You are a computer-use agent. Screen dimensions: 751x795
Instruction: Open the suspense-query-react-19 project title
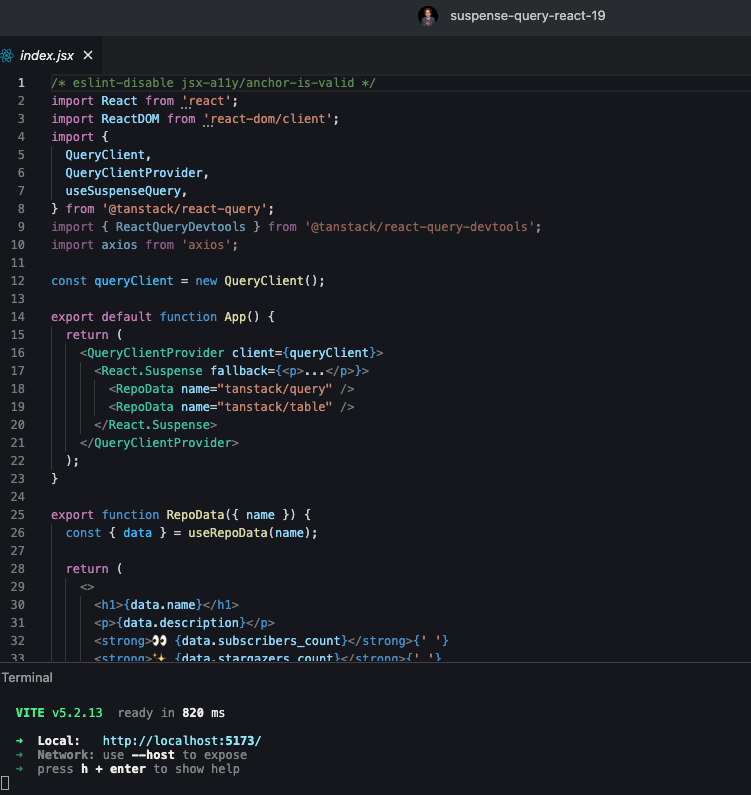(527, 16)
